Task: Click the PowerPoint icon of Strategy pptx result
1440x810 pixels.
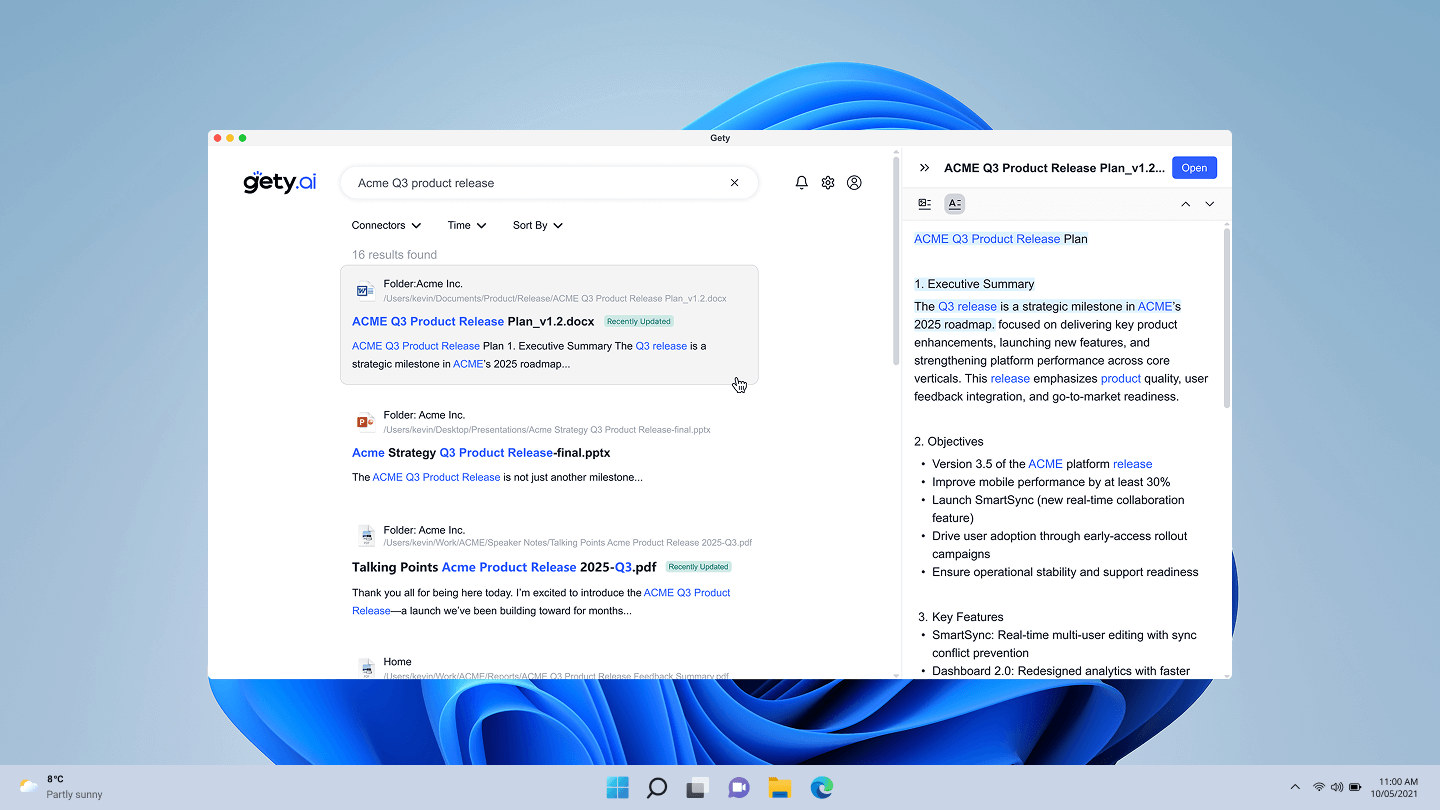Action: [x=366, y=422]
